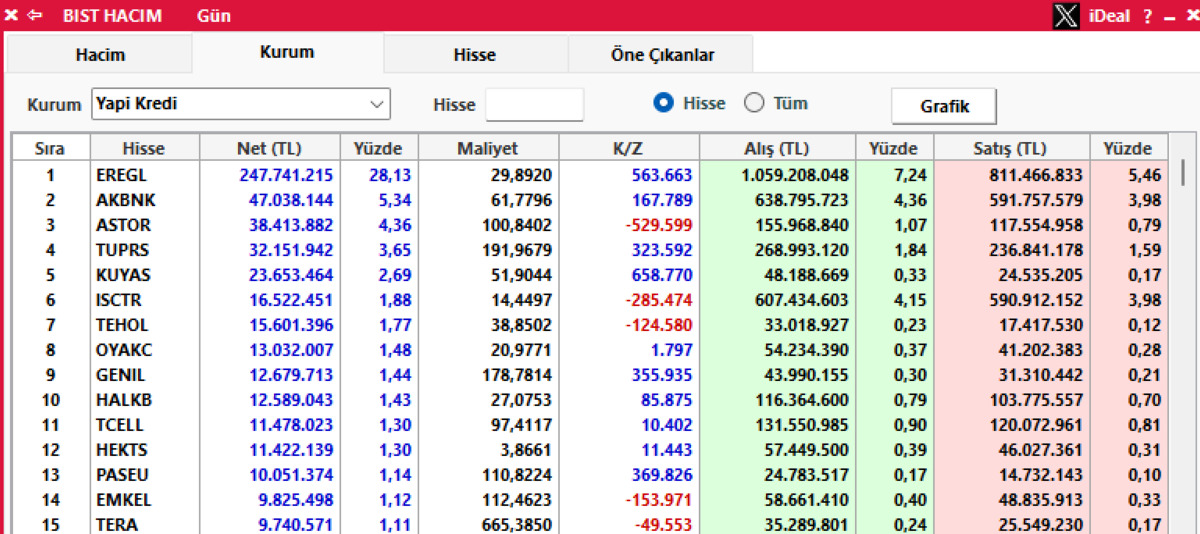Click the iDeal label in title bar
Image resolution: width=1200 pixels, height=534 pixels.
tap(1110, 16)
